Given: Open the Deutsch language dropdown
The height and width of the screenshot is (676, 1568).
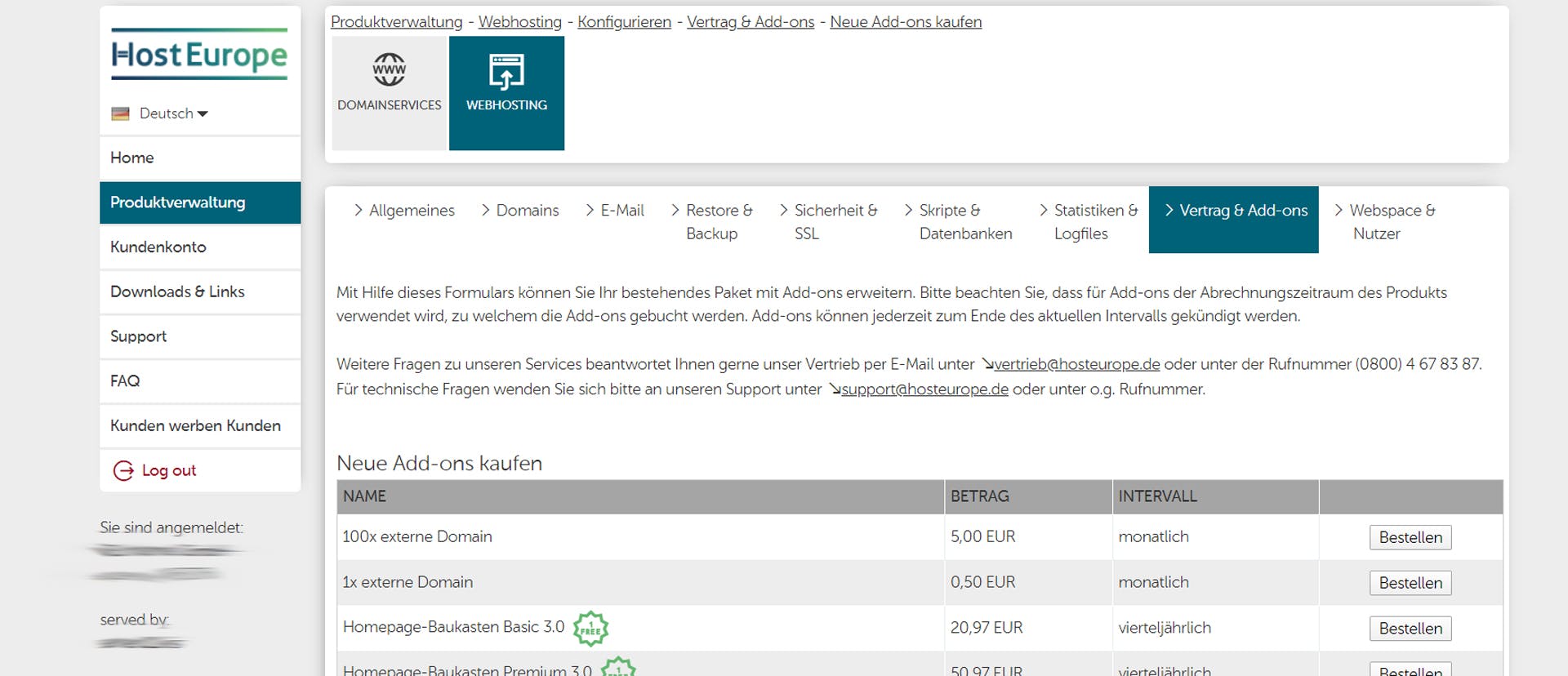Looking at the screenshot, I should click(173, 113).
